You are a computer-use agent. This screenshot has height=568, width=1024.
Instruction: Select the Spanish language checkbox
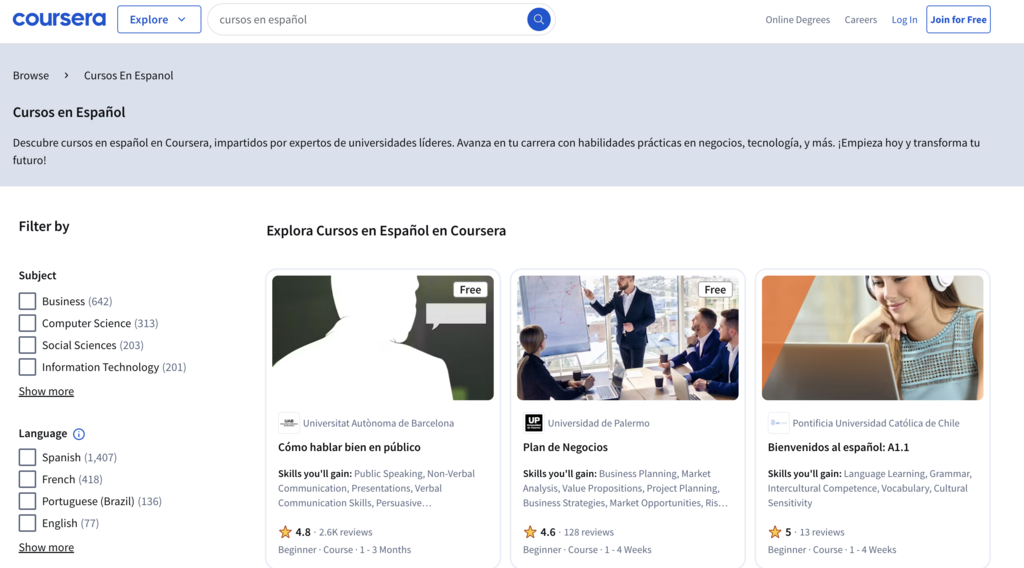pos(27,457)
